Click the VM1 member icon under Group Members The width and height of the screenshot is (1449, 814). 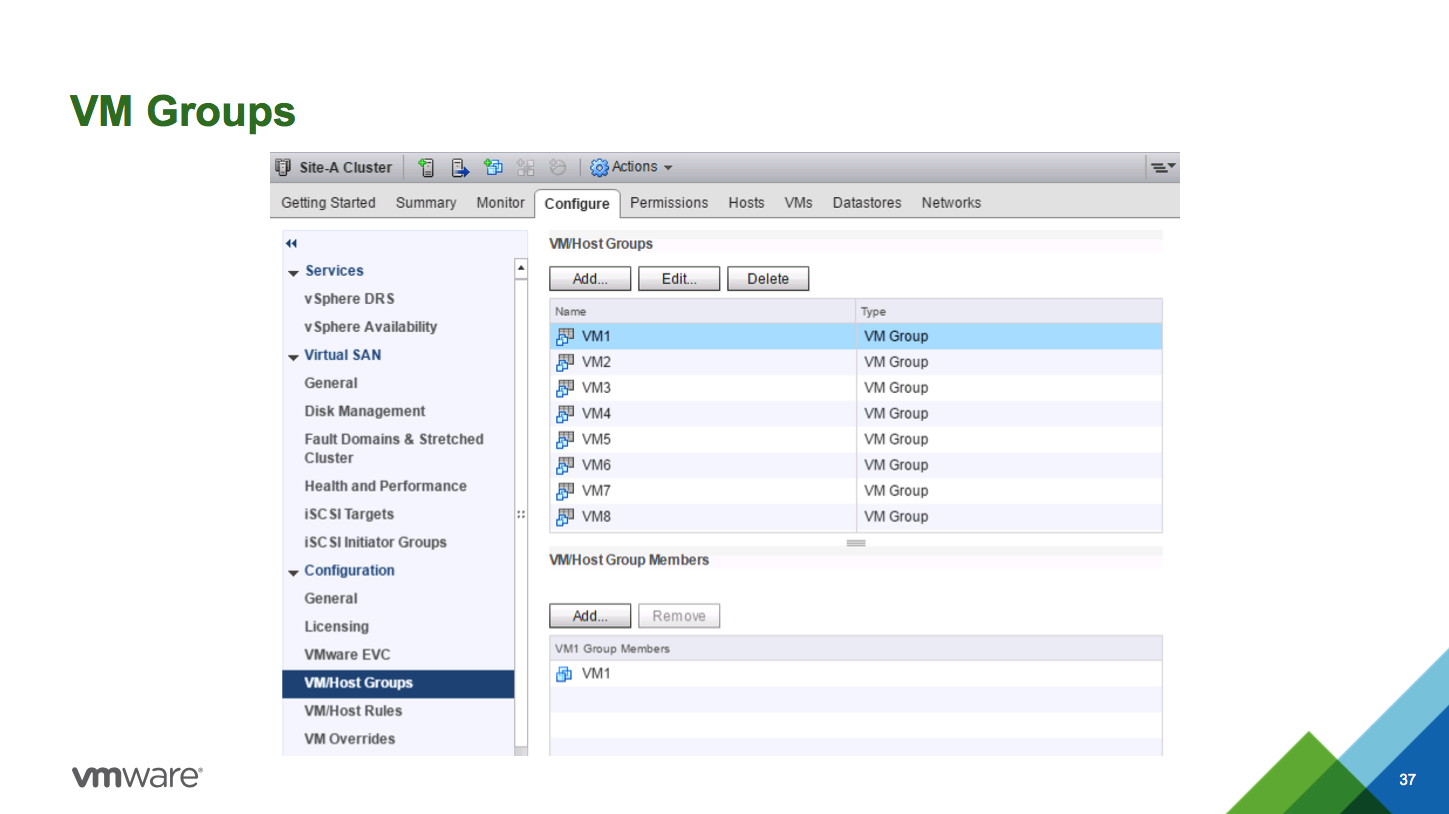[x=564, y=674]
